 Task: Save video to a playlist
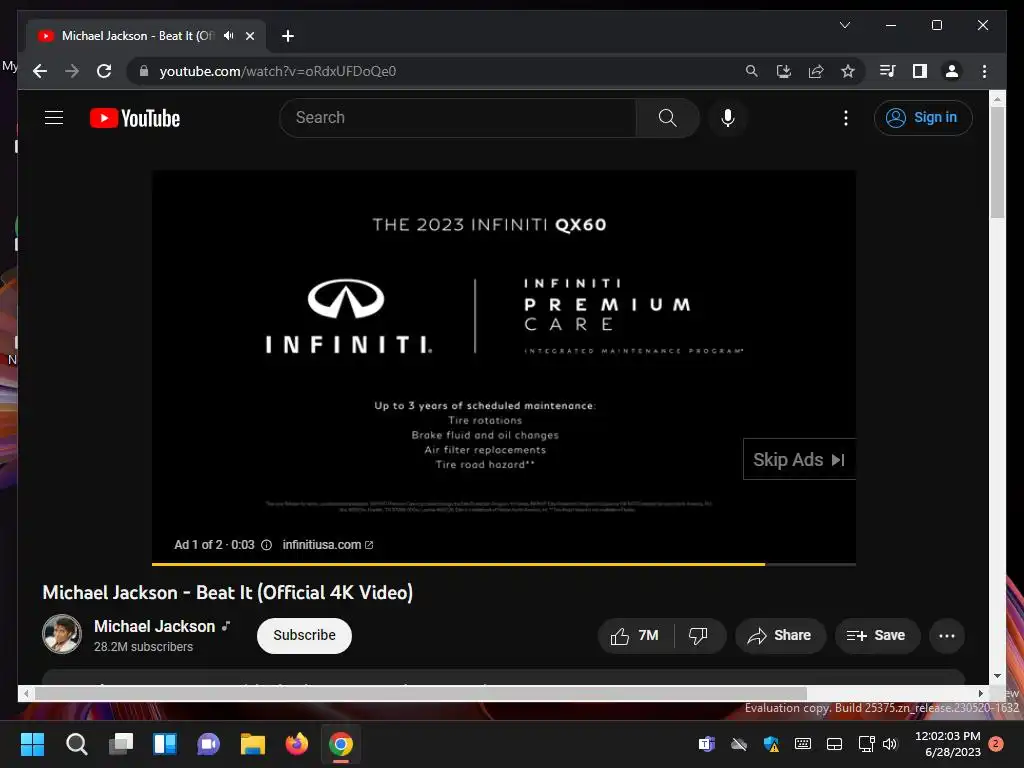tap(877, 635)
